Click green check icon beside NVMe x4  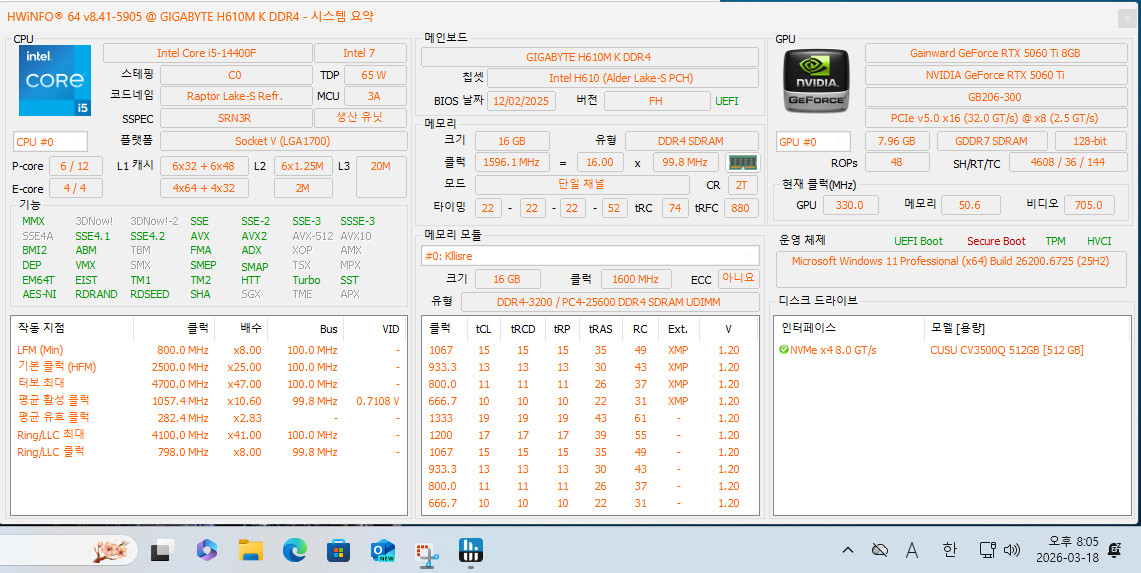[x=784, y=350]
